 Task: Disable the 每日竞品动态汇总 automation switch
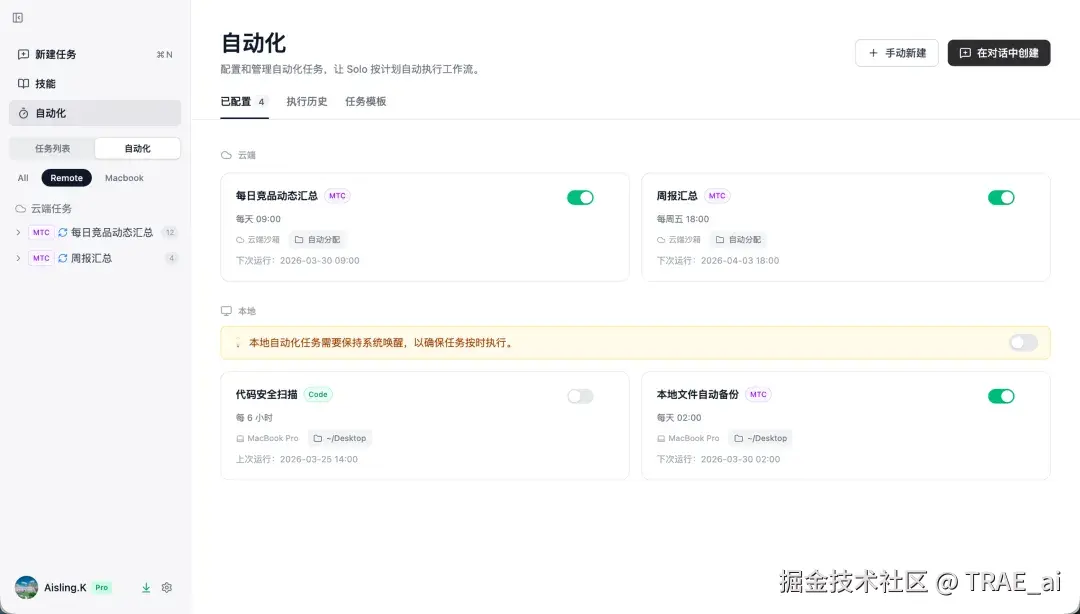(580, 198)
